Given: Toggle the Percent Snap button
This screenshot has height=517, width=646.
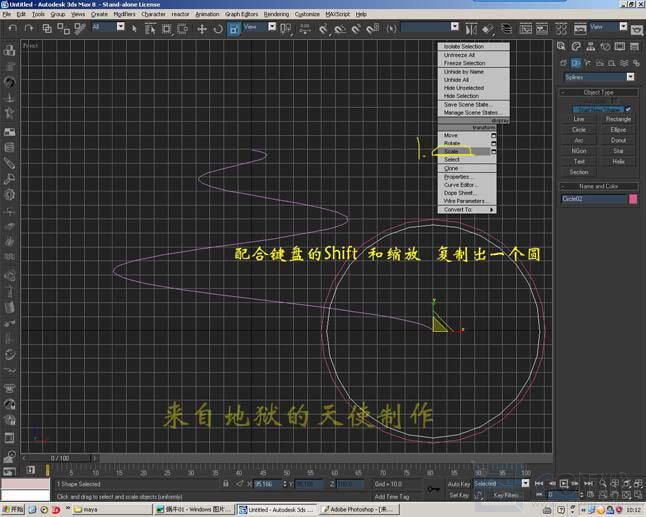Looking at the screenshot, I should coord(356,29).
